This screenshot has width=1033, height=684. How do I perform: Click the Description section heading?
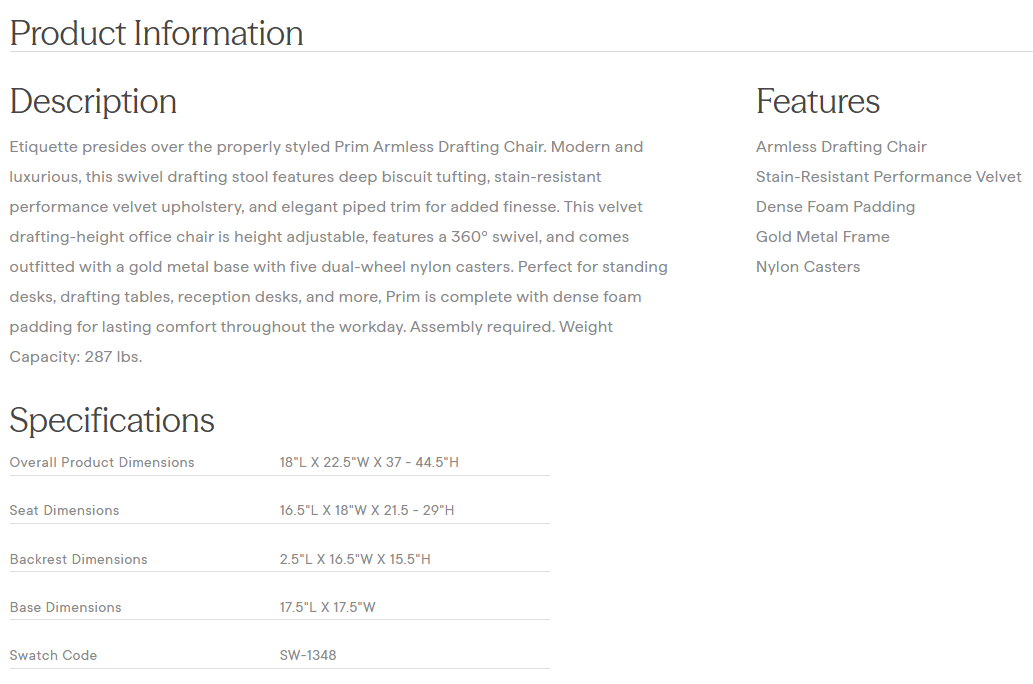93,101
